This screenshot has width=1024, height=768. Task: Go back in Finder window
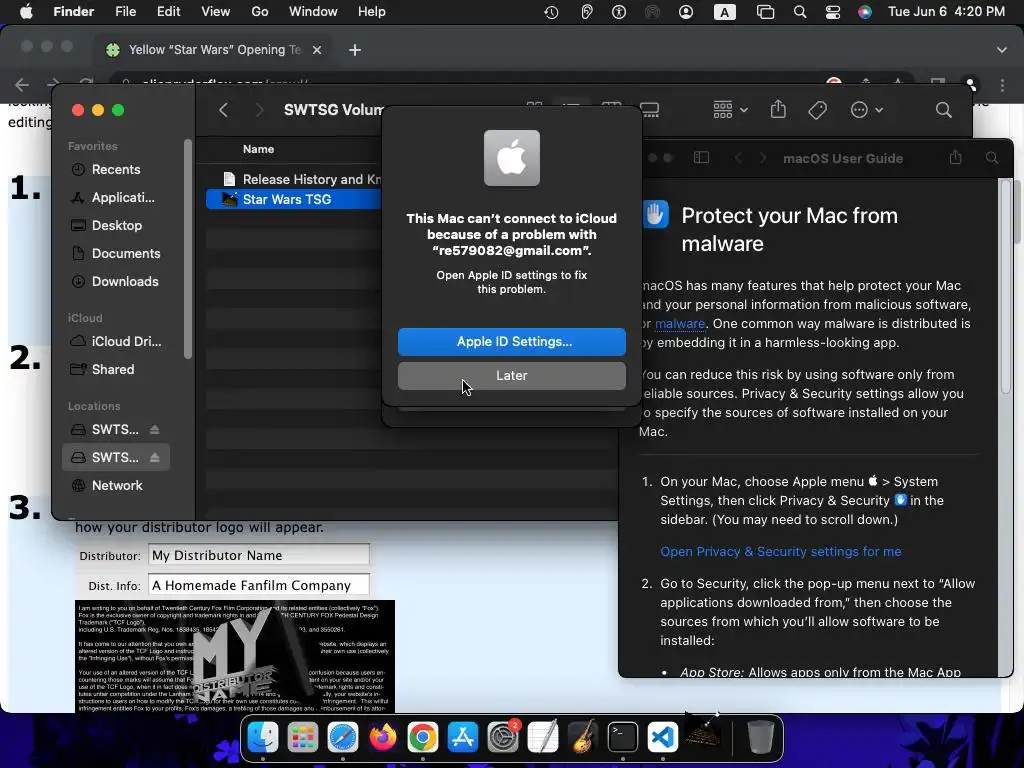click(x=223, y=110)
